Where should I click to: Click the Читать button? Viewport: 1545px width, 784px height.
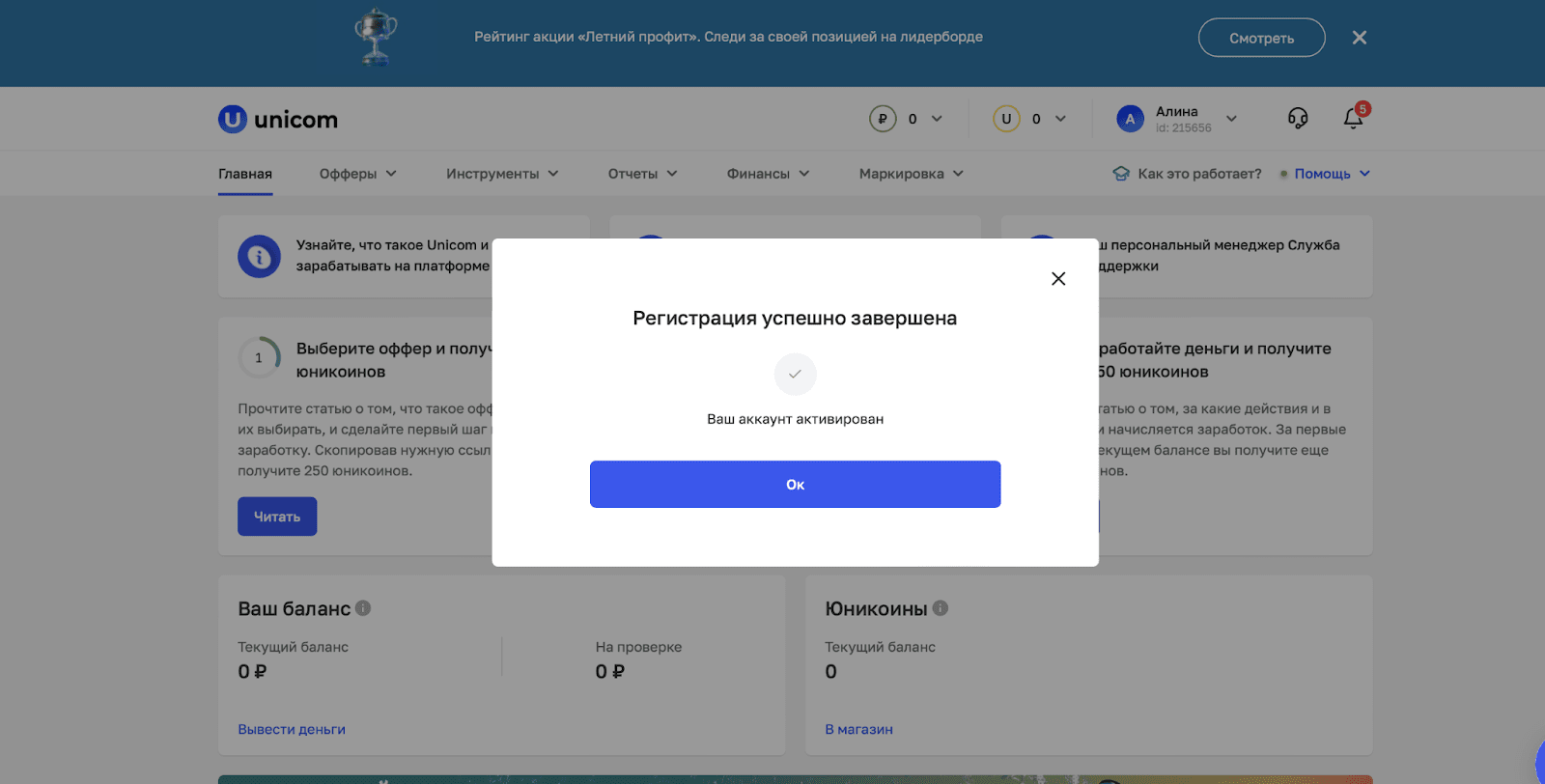[x=277, y=517]
